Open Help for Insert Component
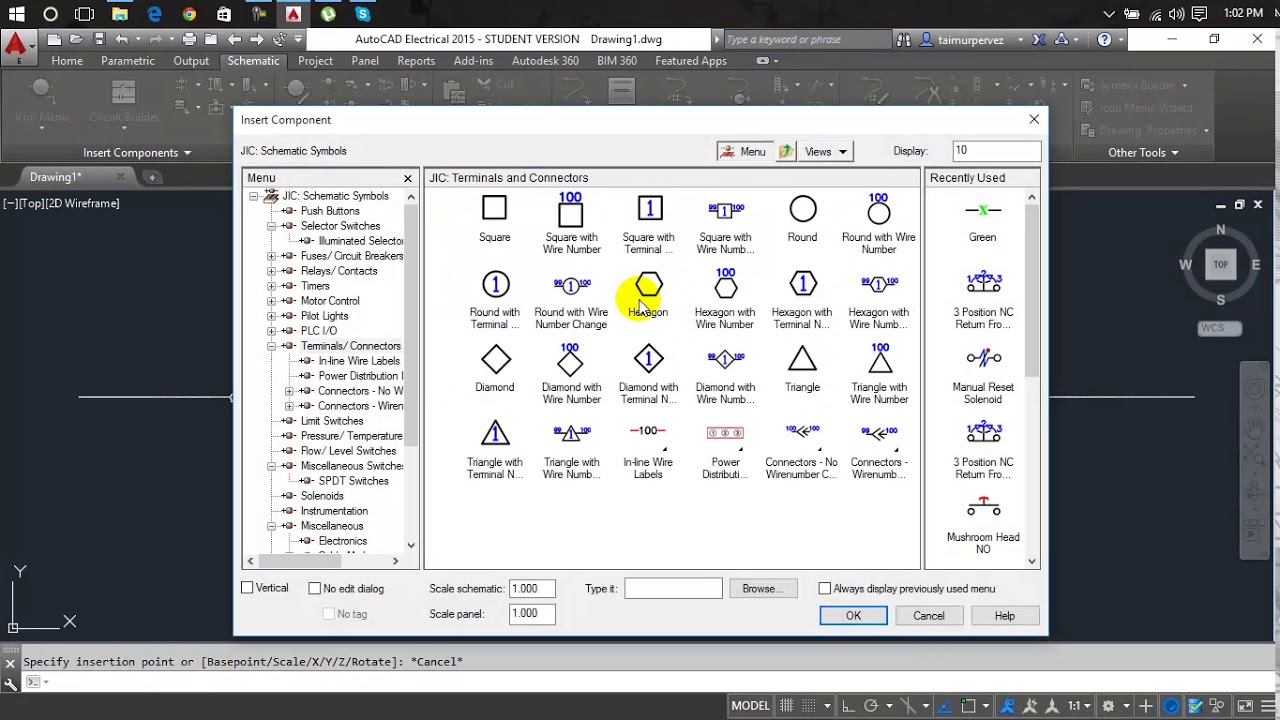 coord(1004,616)
